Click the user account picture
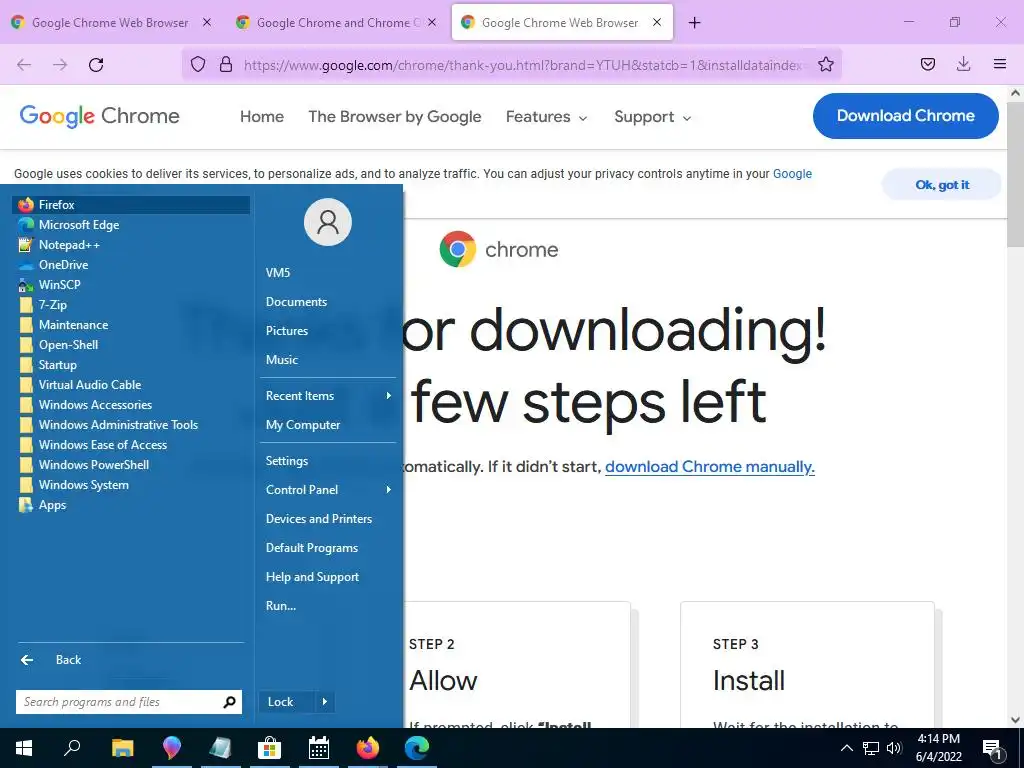Screen dimensions: 1024x768 tap(328, 222)
